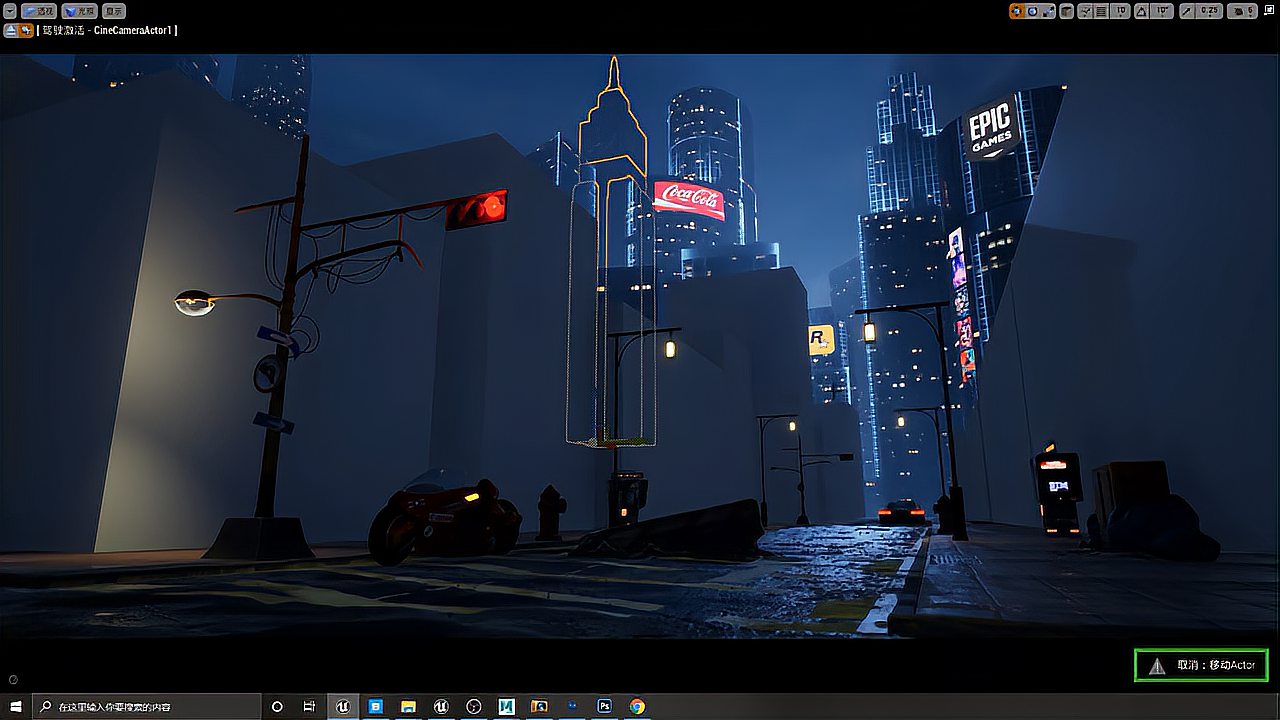Open the small blue-dots app taskbar icon
Image resolution: width=1280 pixels, height=720 pixels.
tap(572, 706)
